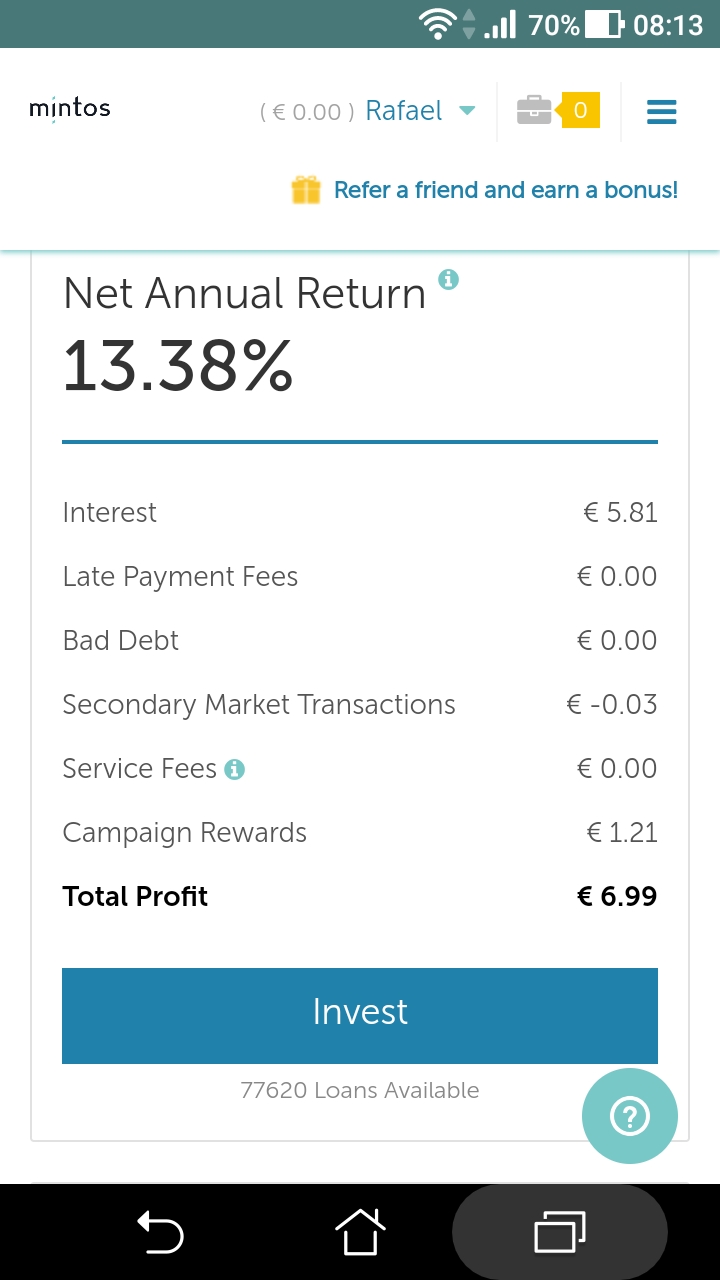Show Net Annual Return info tooltip

(449, 279)
